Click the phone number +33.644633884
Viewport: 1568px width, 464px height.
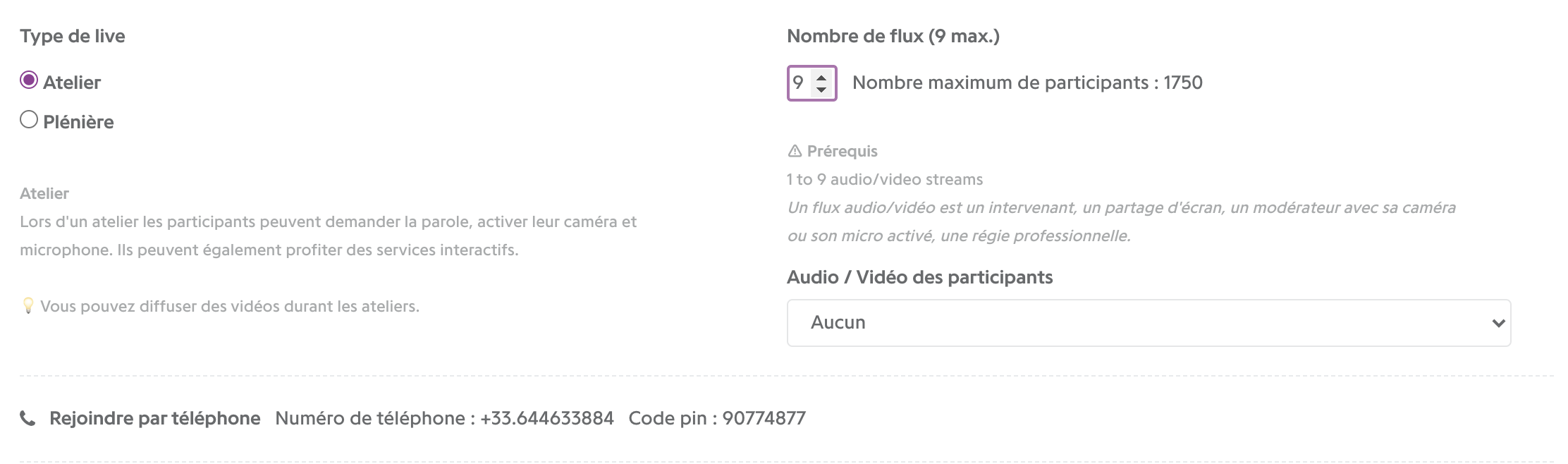click(x=546, y=418)
